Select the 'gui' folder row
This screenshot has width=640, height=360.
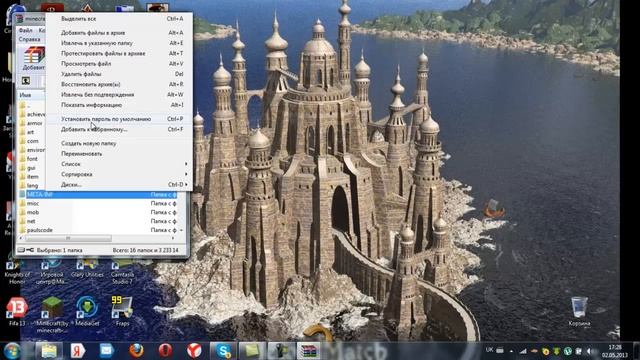tap(32, 168)
